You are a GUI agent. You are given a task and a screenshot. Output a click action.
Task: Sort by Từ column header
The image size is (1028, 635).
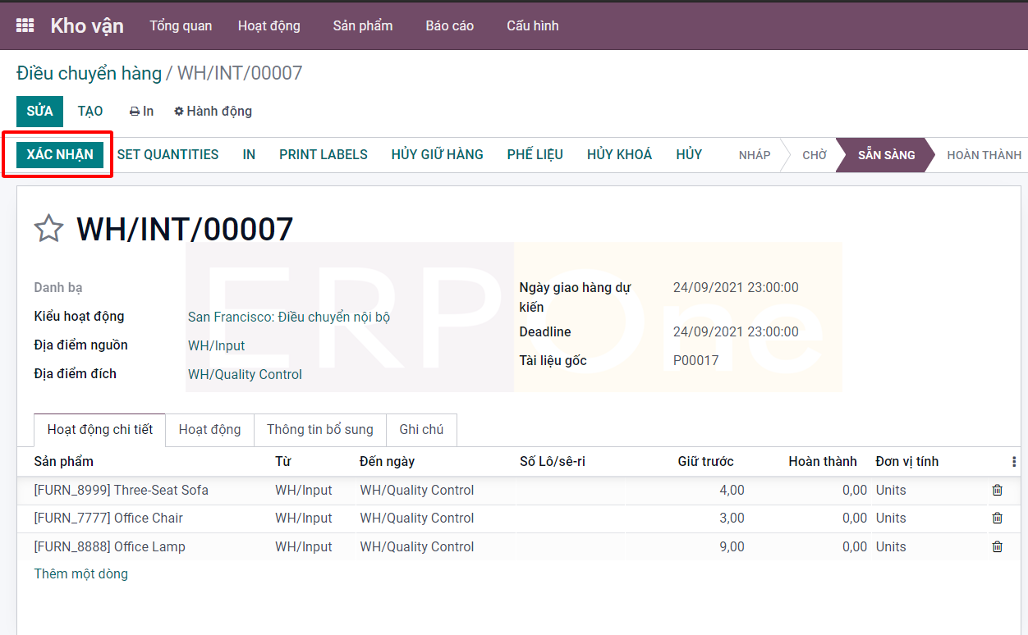[283, 462]
